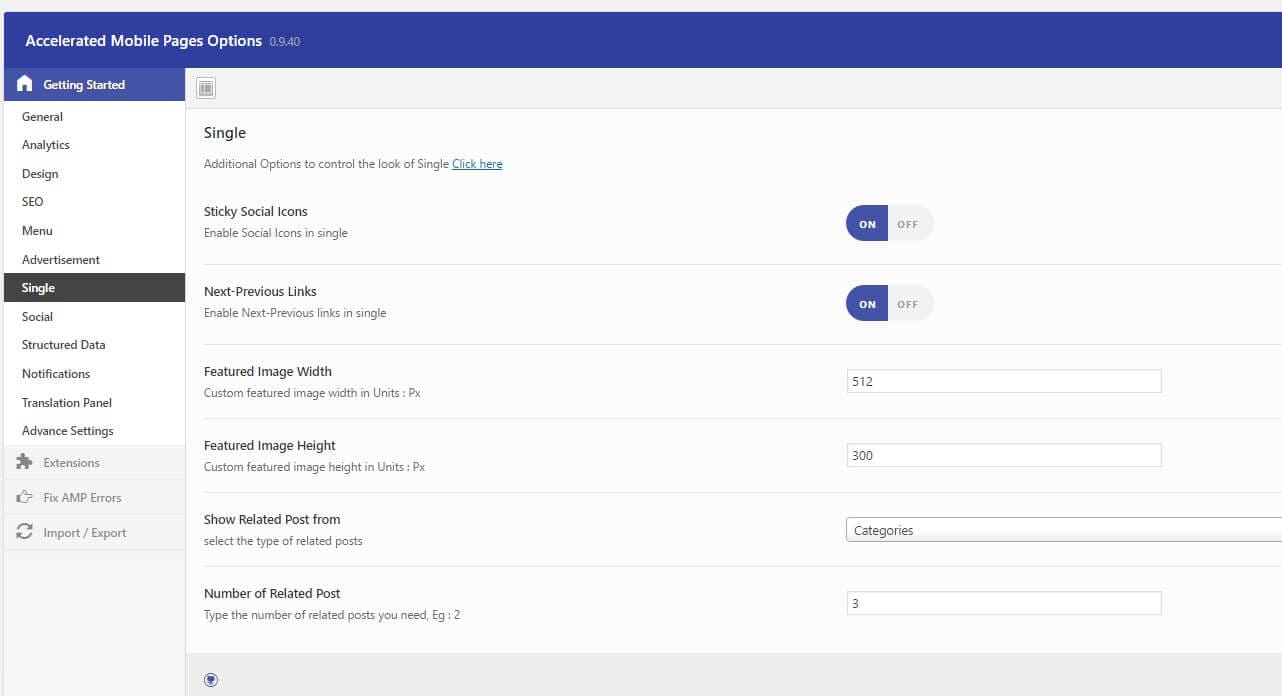Viewport: 1282px width, 696px height.
Task: Open the Structured Data tab
Action: click(x=94, y=345)
